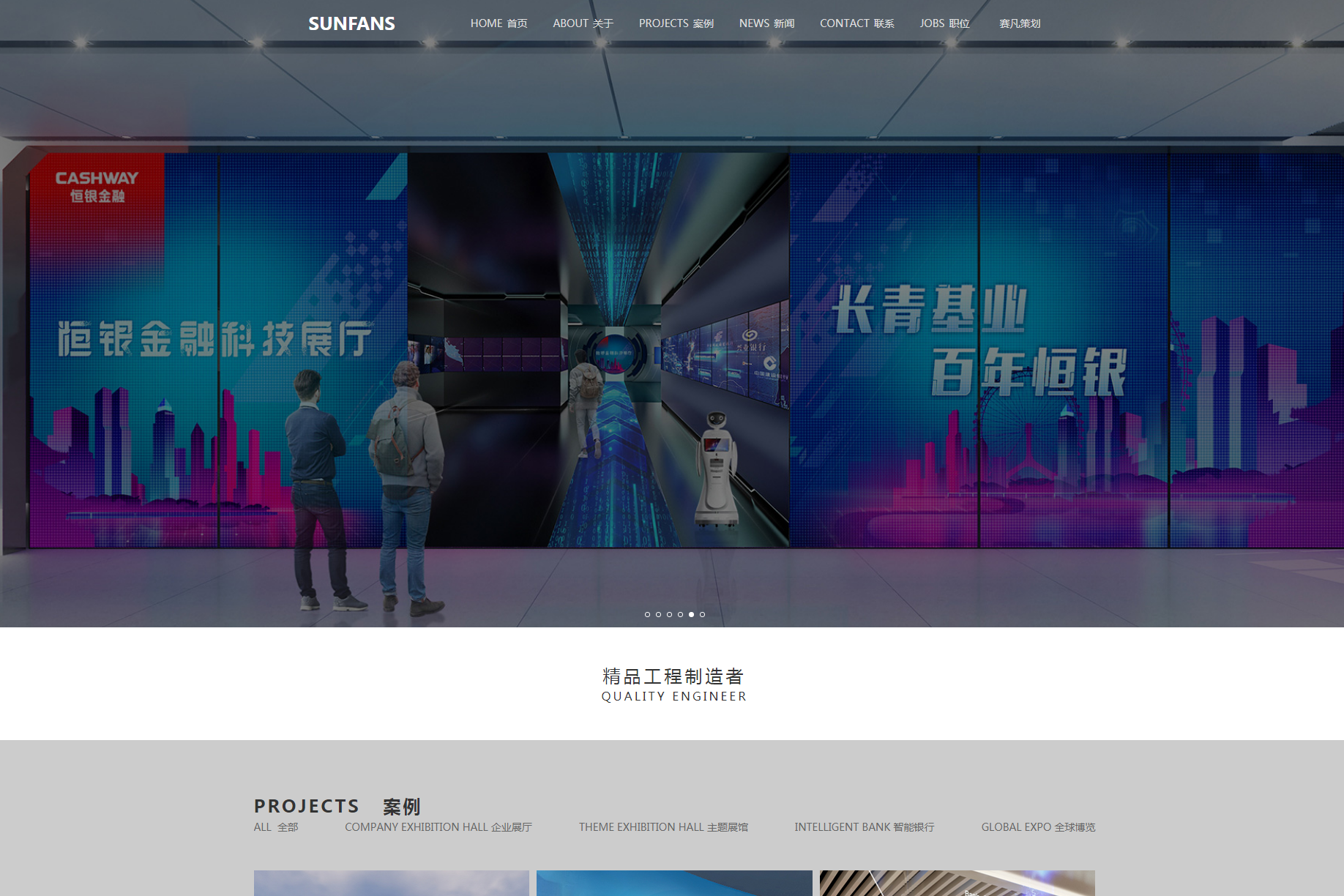Screen dimensions: 1344x896
Task: Visit the JOBS 职位 page
Action: tap(944, 23)
